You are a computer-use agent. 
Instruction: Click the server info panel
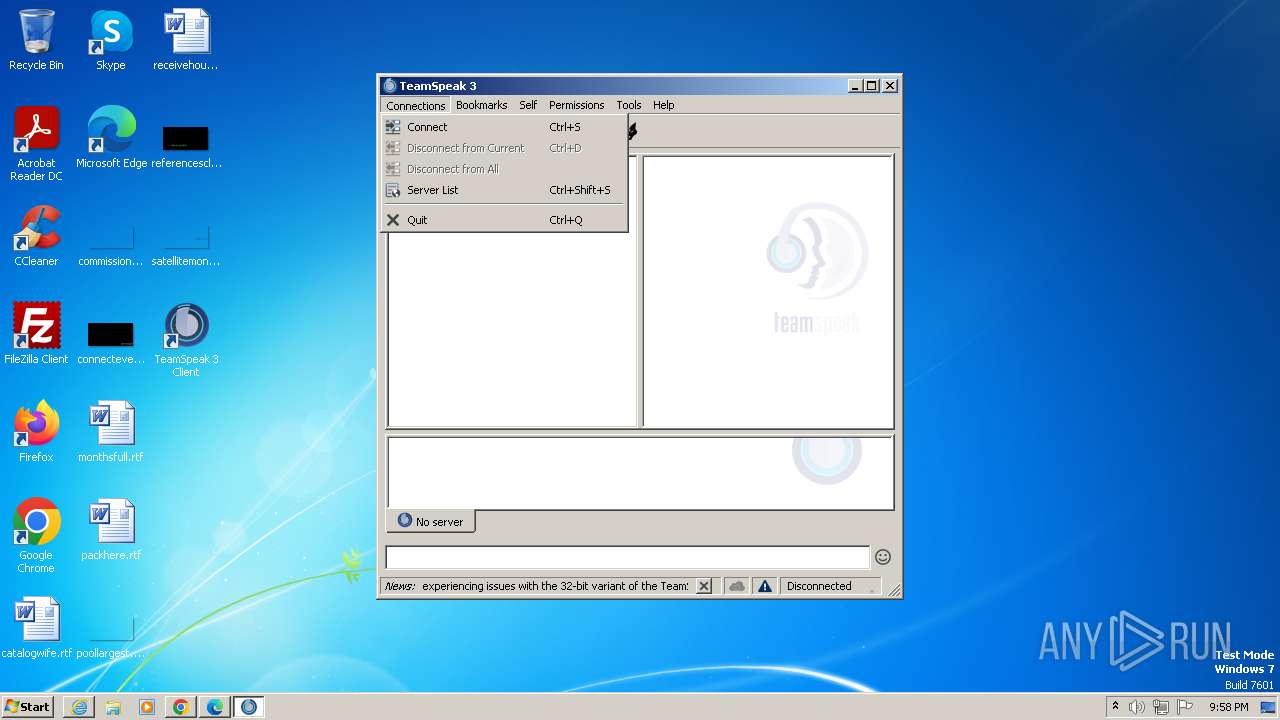pyautogui.click(x=768, y=291)
